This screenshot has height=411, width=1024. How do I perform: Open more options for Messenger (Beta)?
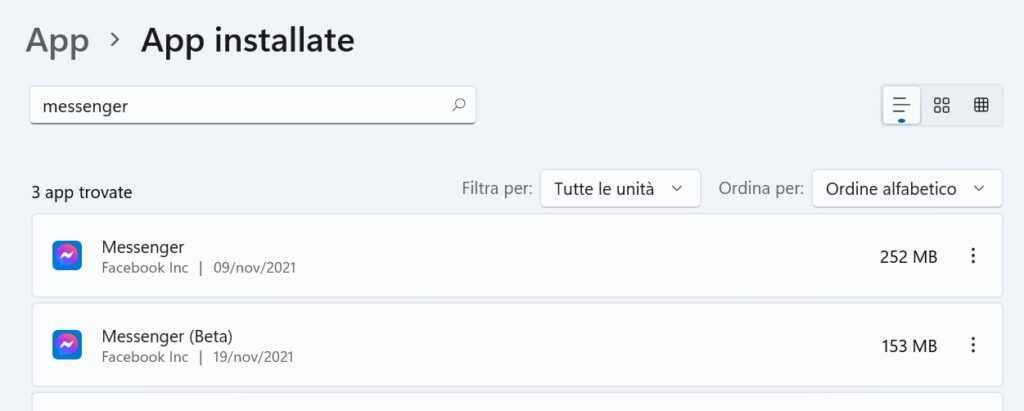[x=973, y=345]
